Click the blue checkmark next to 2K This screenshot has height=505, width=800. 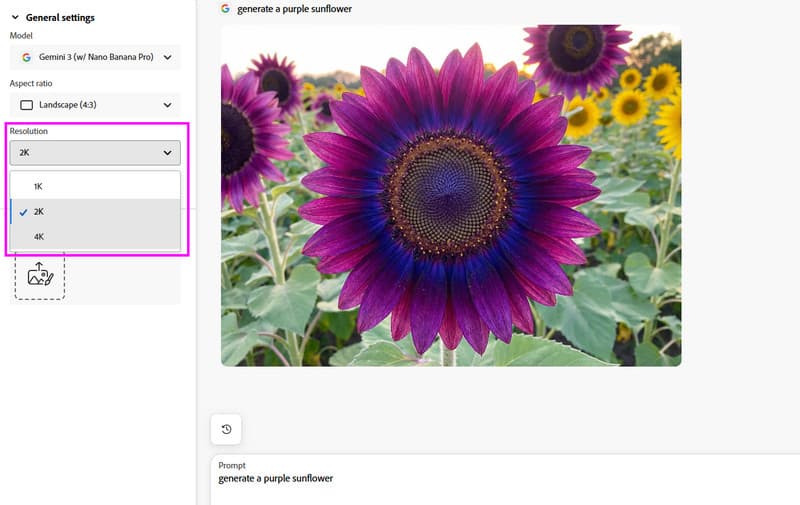click(x=23, y=212)
